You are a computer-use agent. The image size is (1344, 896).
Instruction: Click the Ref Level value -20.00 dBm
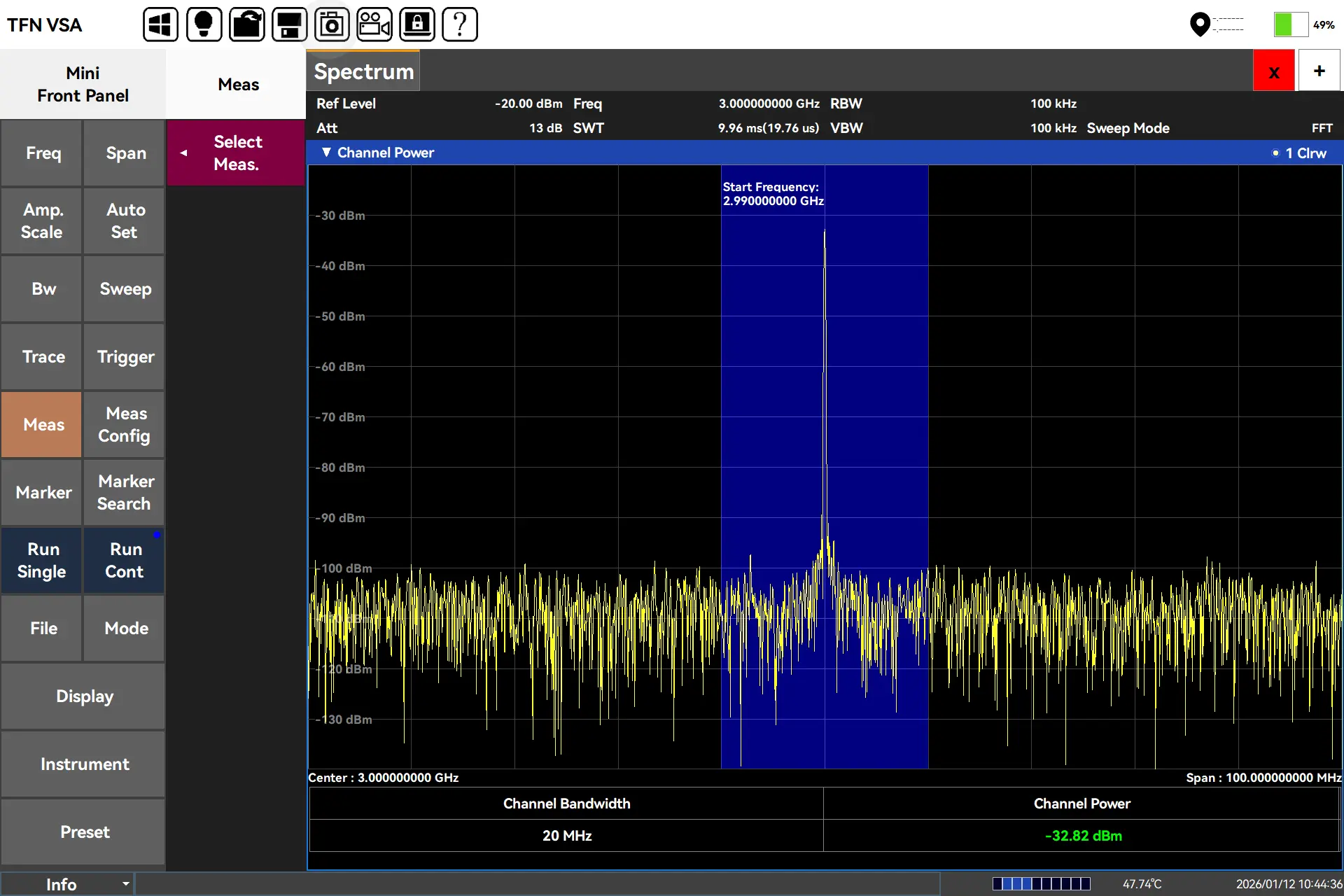528,104
